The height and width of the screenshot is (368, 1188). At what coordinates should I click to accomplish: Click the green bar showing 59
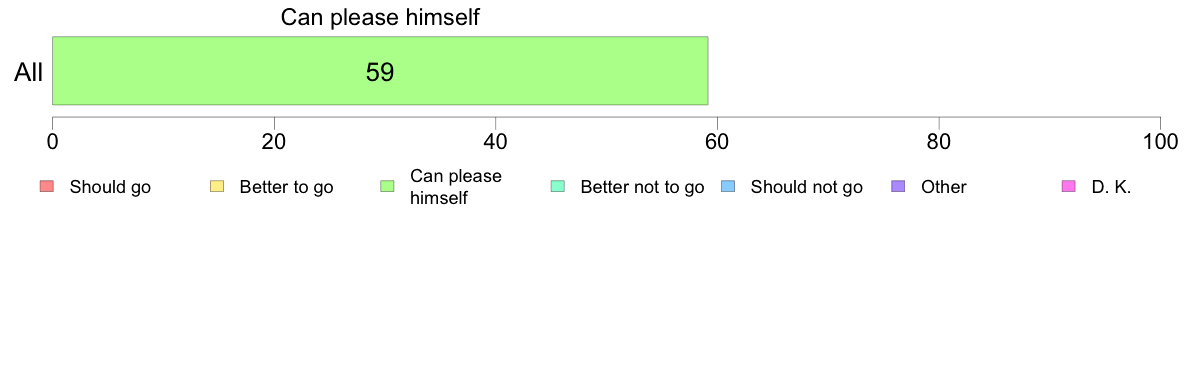point(380,70)
